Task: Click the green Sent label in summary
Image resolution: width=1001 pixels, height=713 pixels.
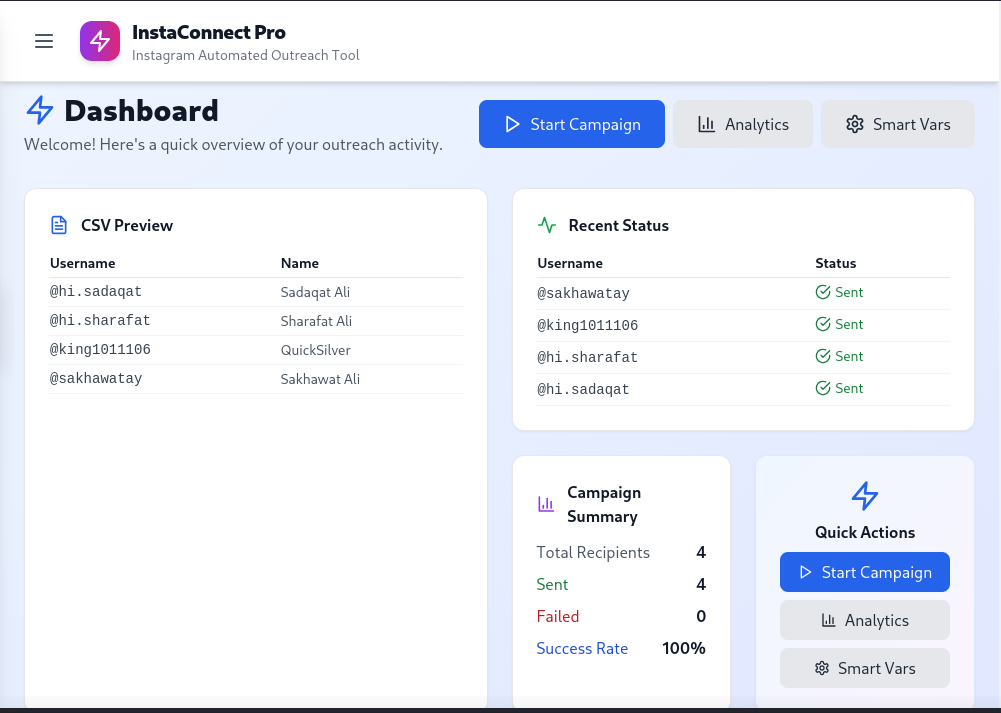Action: pyautogui.click(x=552, y=584)
